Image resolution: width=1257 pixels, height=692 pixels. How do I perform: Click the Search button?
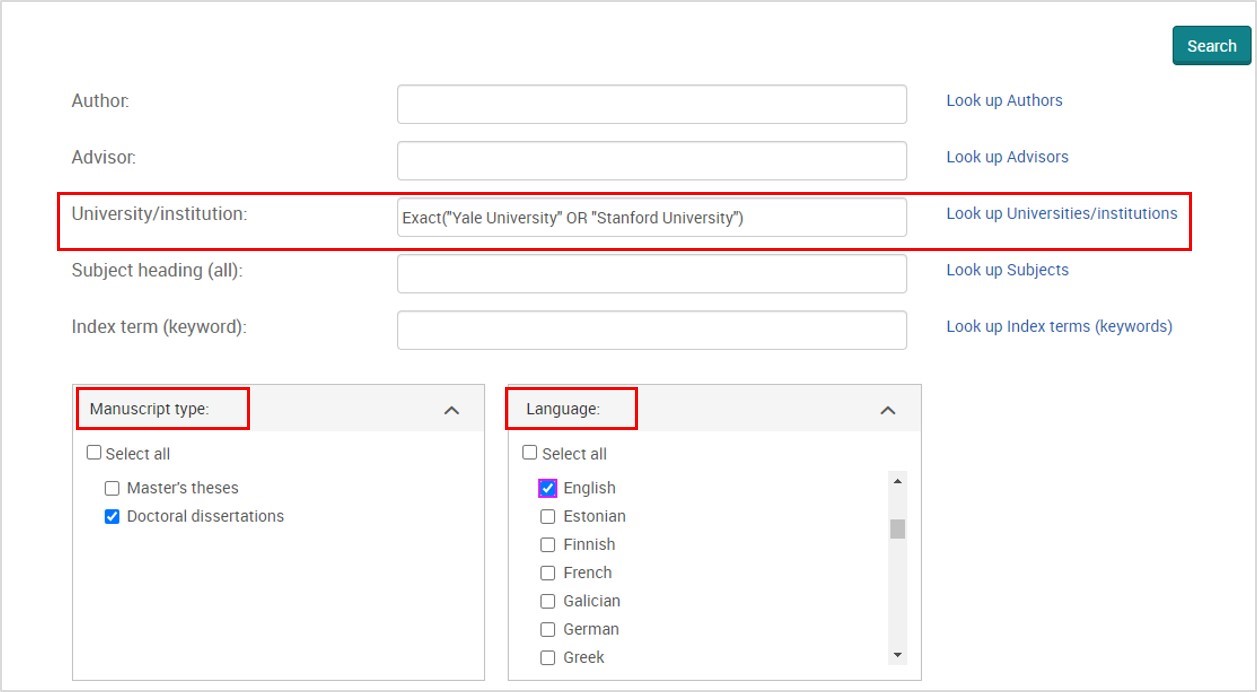[x=1211, y=46]
